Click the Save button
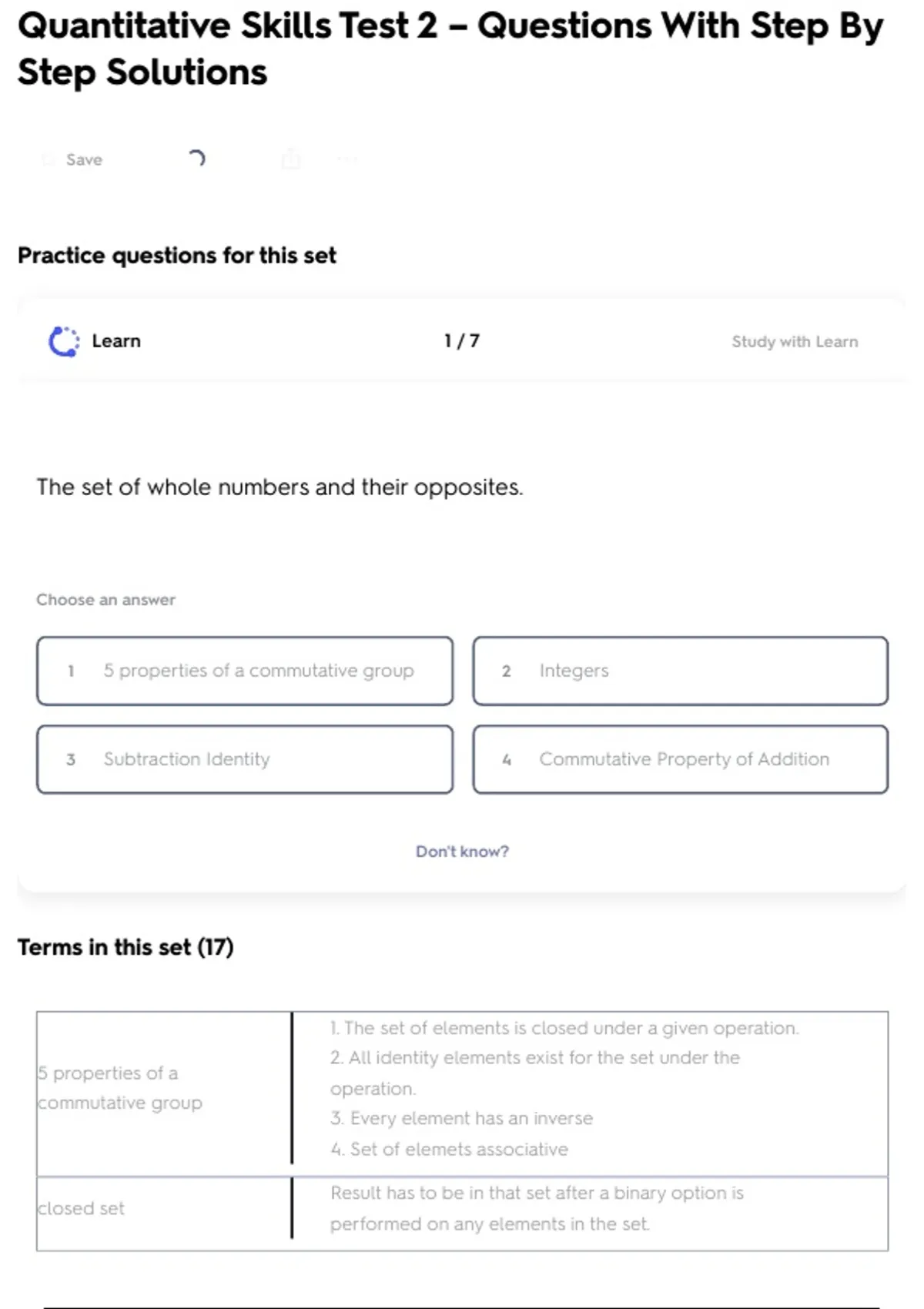The width and height of the screenshot is (924, 1309). (x=83, y=159)
